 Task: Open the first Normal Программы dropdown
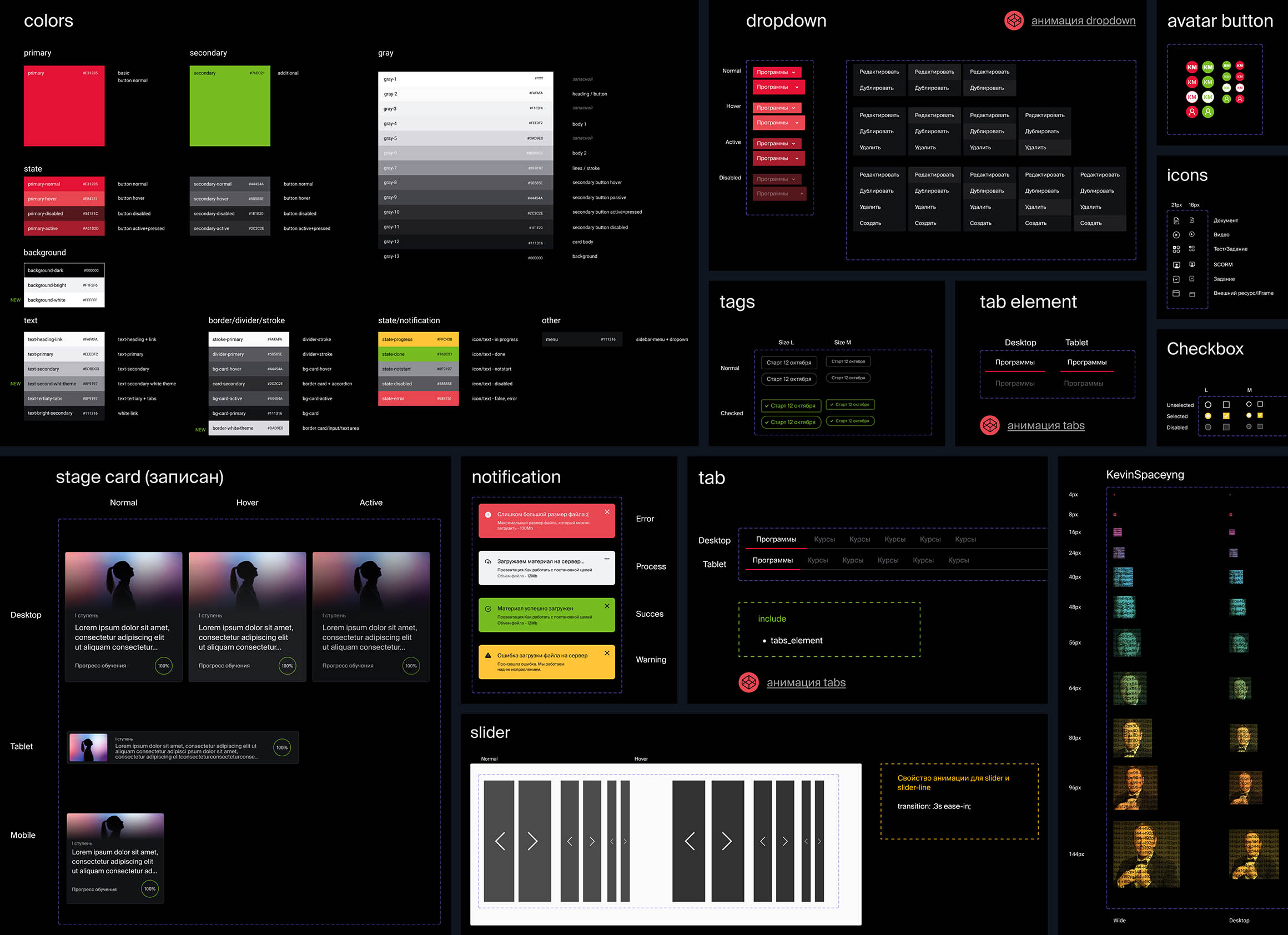pyautogui.click(x=776, y=72)
